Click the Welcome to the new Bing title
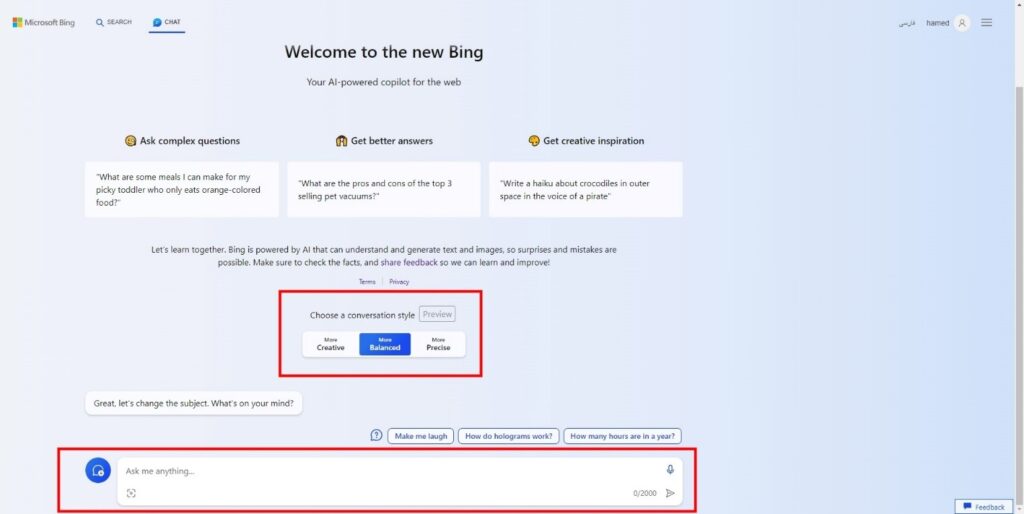 pyautogui.click(x=384, y=52)
